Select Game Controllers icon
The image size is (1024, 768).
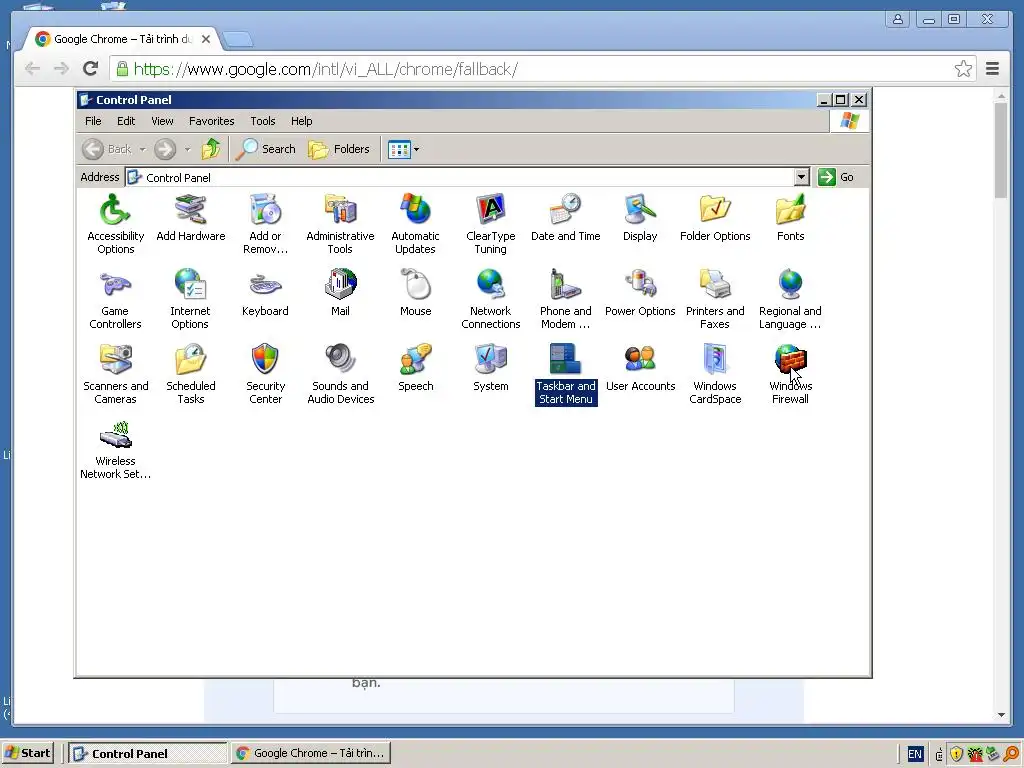click(116, 299)
